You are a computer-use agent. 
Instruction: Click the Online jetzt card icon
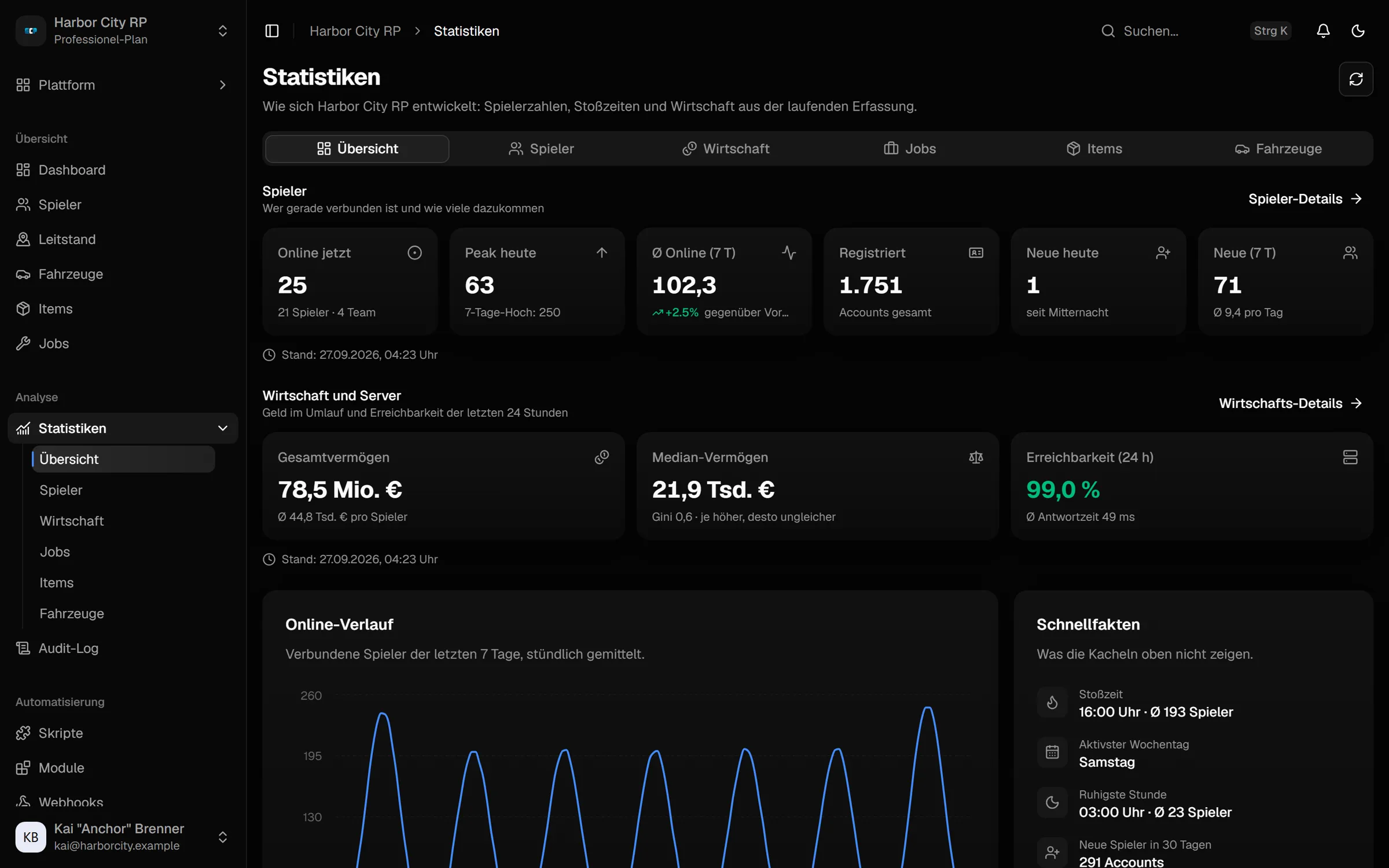pyautogui.click(x=414, y=253)
